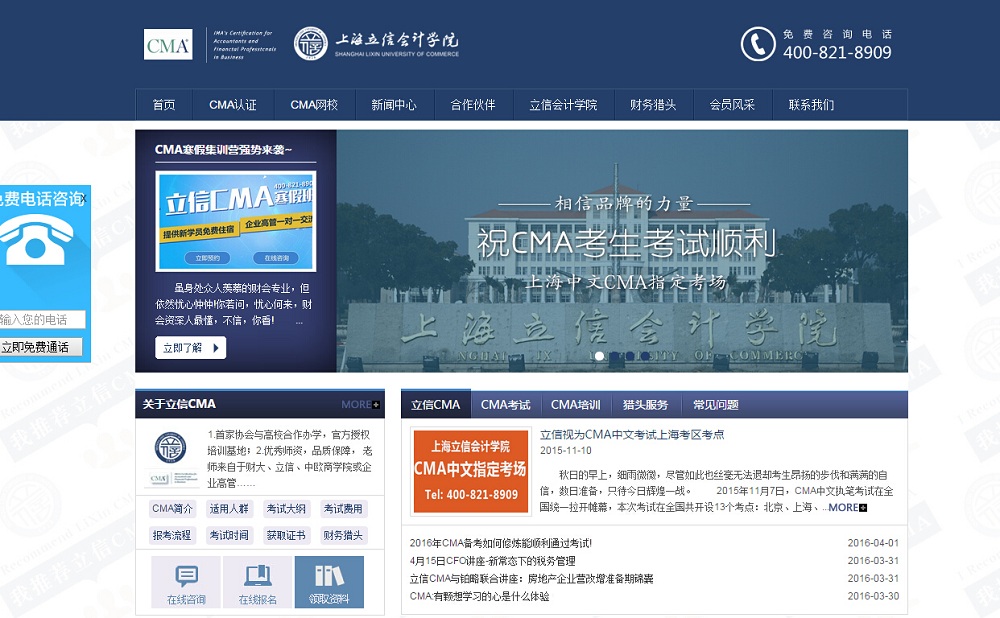Open 考试费用 link
1000x618 pixels.
click(343, 509)
